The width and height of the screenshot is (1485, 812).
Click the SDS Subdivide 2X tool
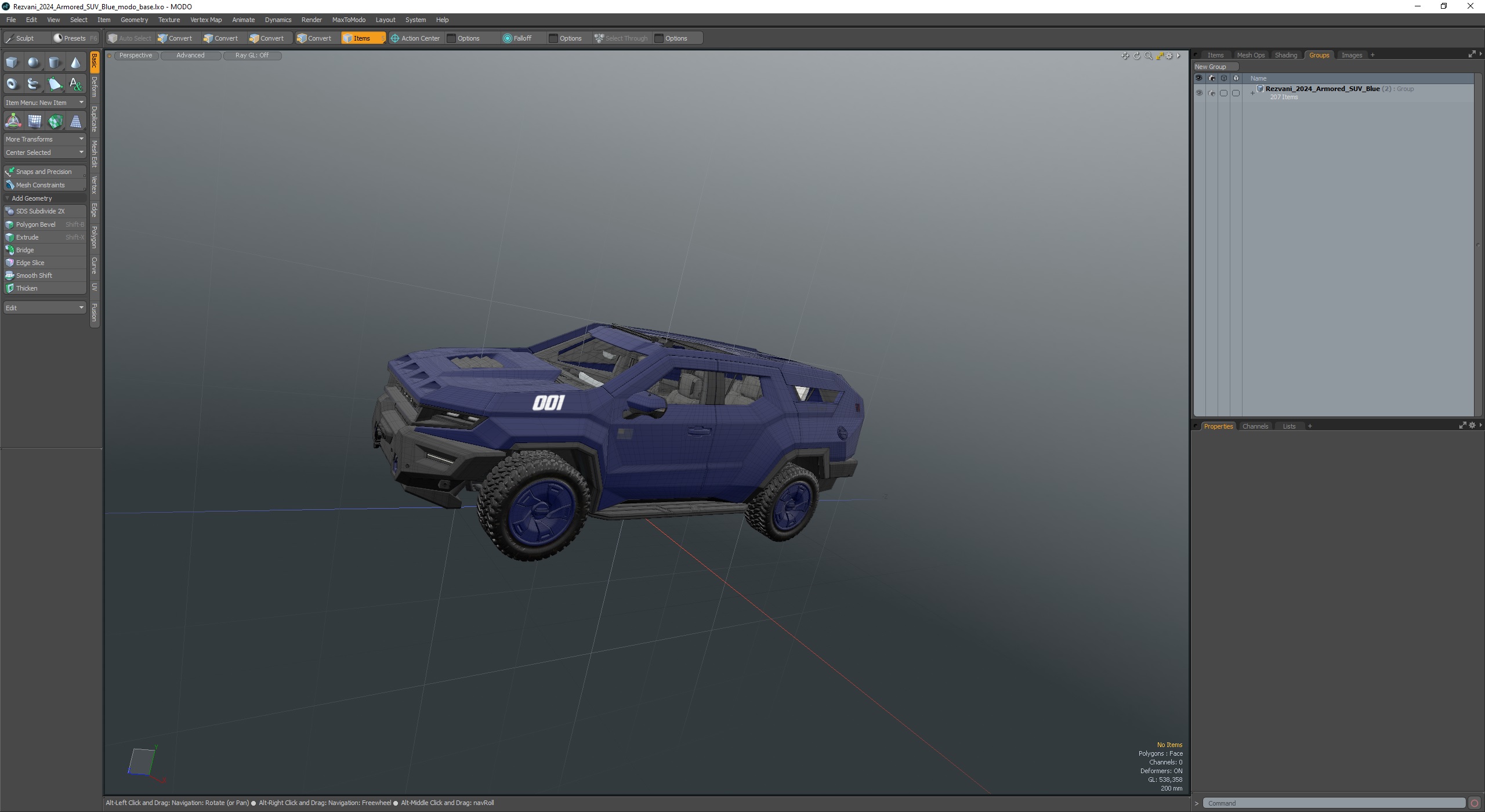(x=45, y=211)
